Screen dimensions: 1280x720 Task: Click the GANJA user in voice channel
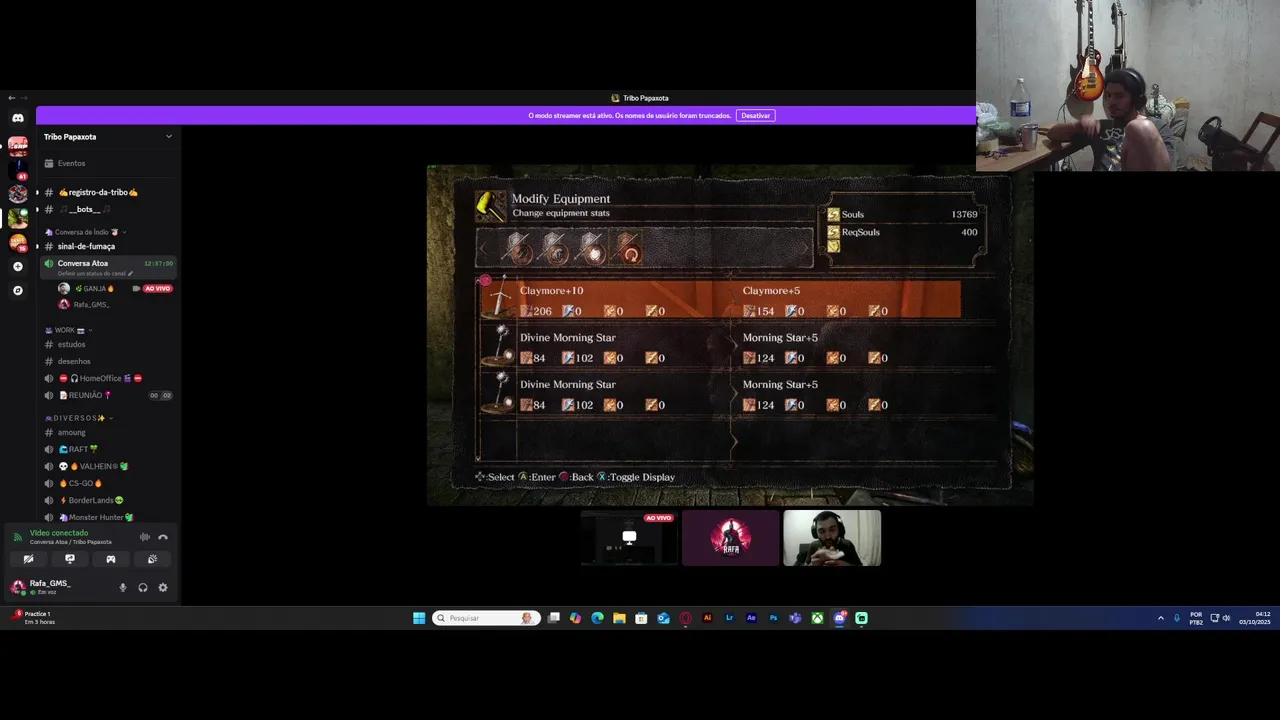[95, 289]
